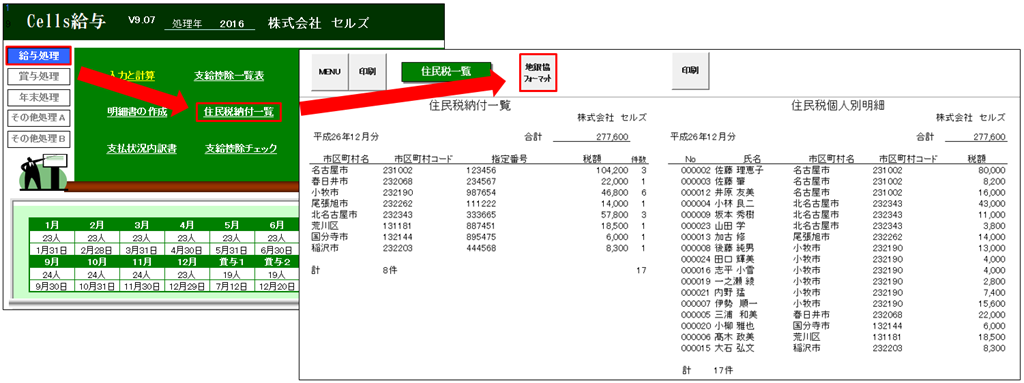The height and width of the screenshot is (383, 1024).
Task: Open the 住民税納付一覧 link
Action: (x=238, y=112)
